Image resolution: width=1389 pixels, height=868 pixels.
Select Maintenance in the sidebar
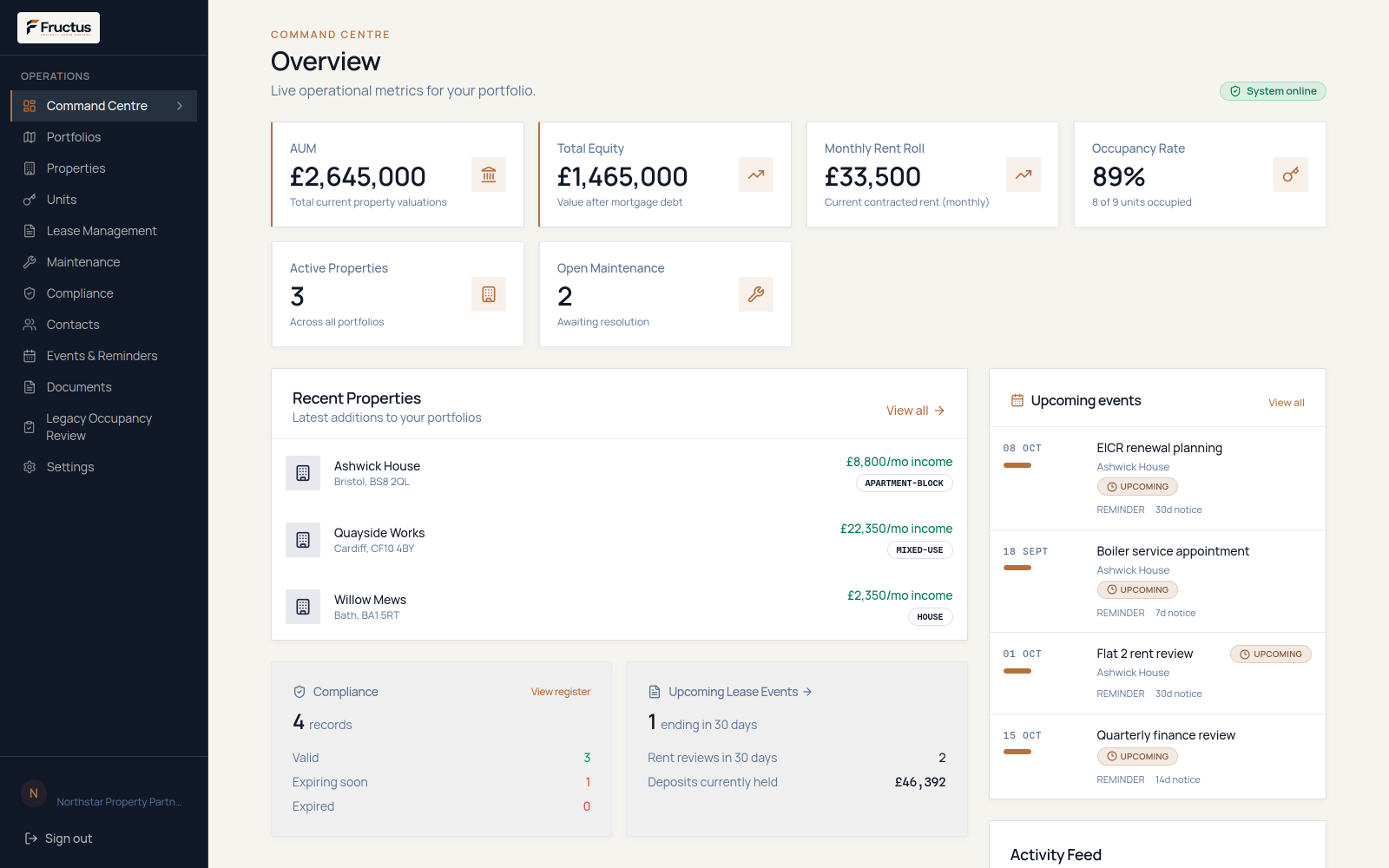coord(104,262)
